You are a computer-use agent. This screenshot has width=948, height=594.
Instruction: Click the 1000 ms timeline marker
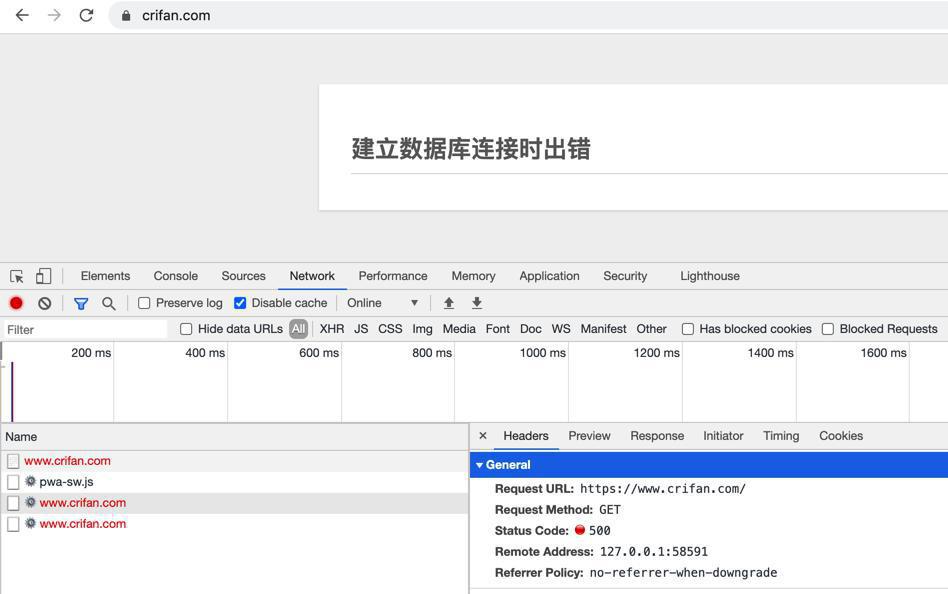542,353
